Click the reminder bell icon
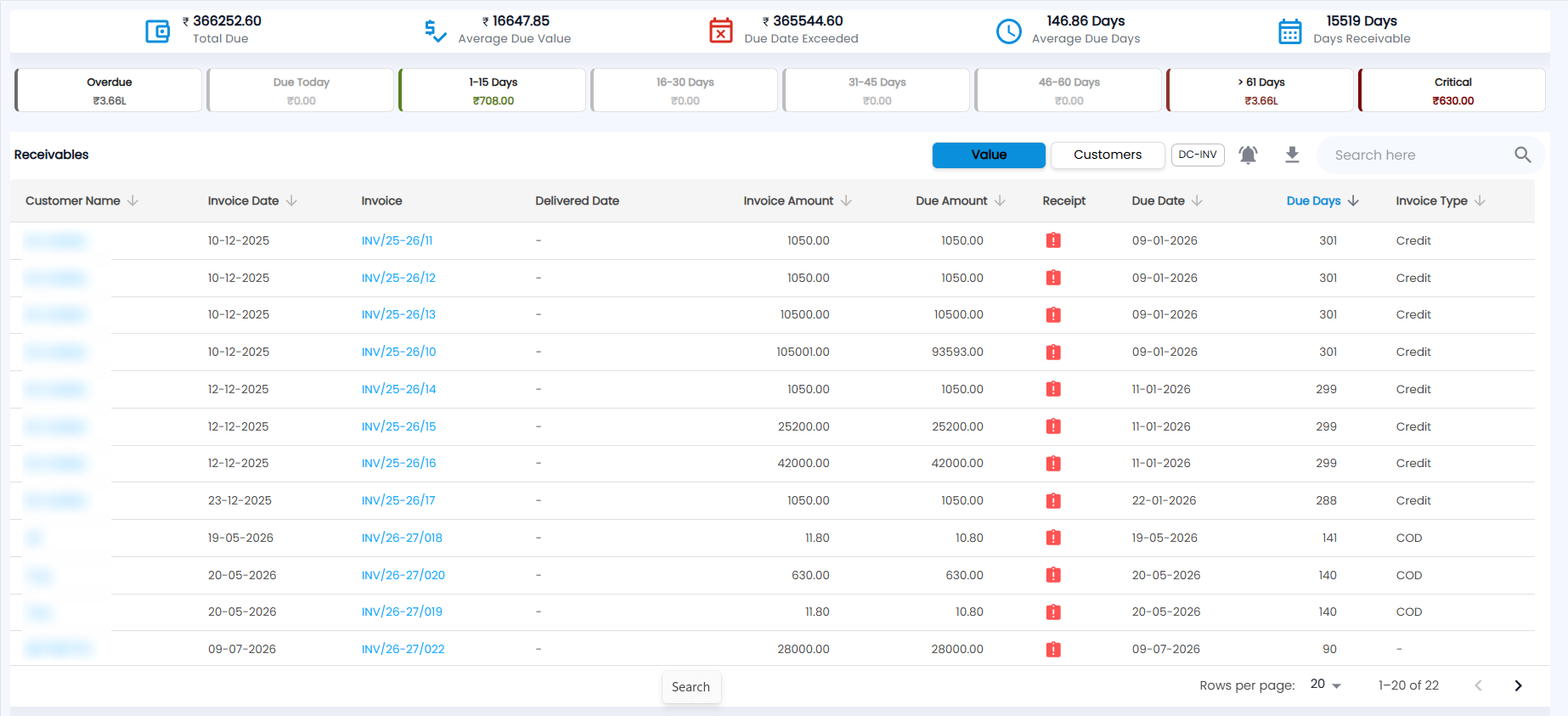Viewport: 1568px width, 716px height. click(1248, 155)
